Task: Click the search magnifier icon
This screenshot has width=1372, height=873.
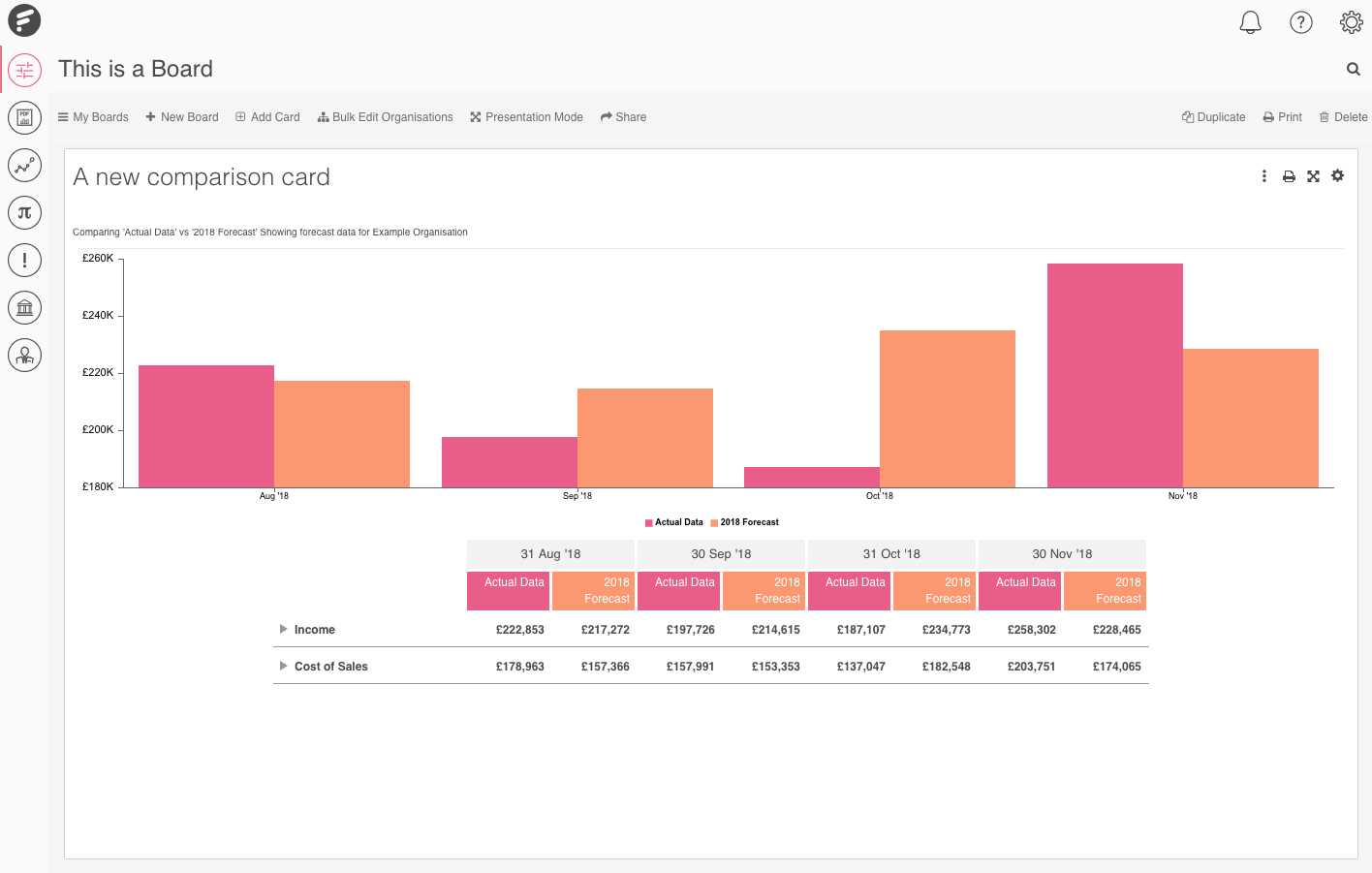Action: click(x=1353, y=69)
